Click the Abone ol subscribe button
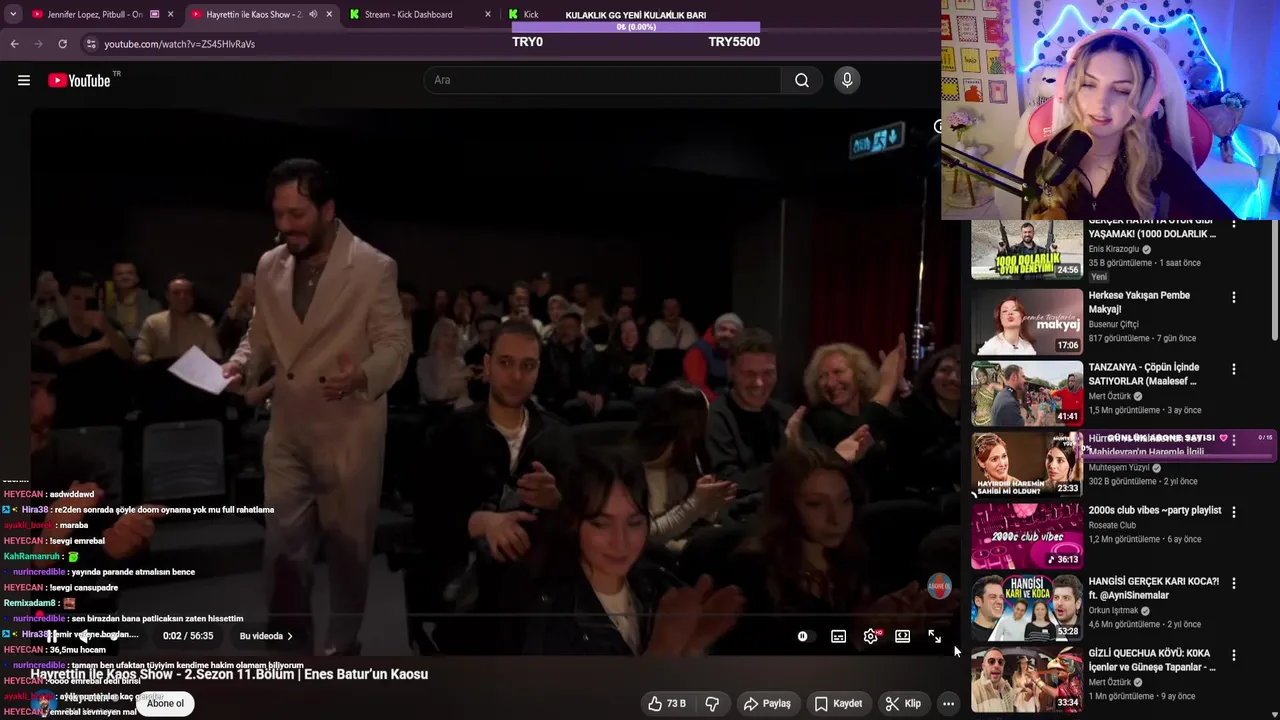This screenshot has width=1280, height=720. tap(165, 703)
